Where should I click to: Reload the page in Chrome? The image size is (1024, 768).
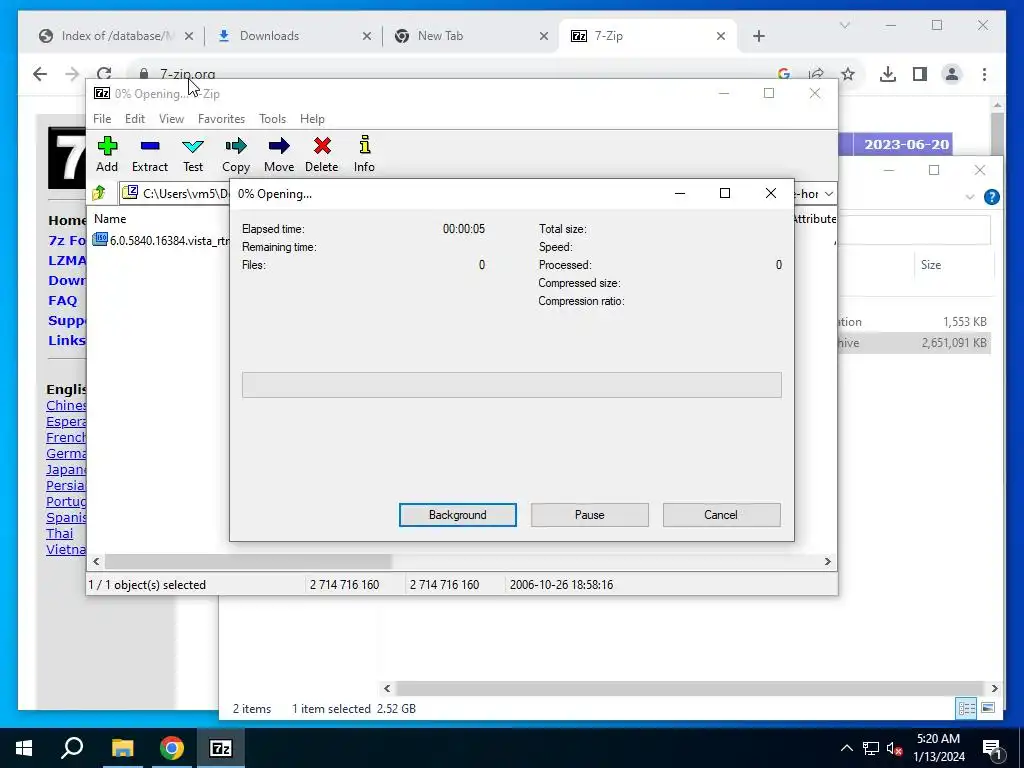click(104, 74)
